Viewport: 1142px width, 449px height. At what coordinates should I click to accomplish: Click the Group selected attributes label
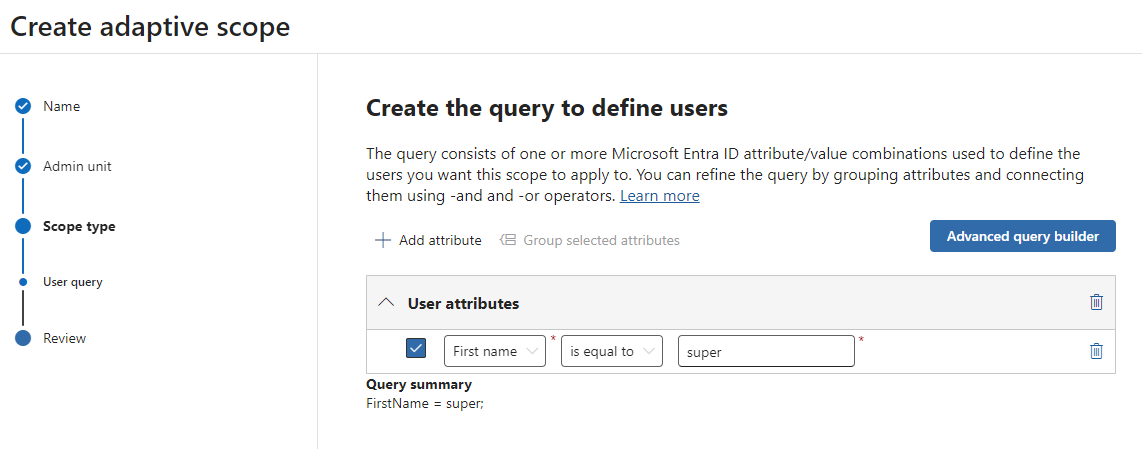601,240
